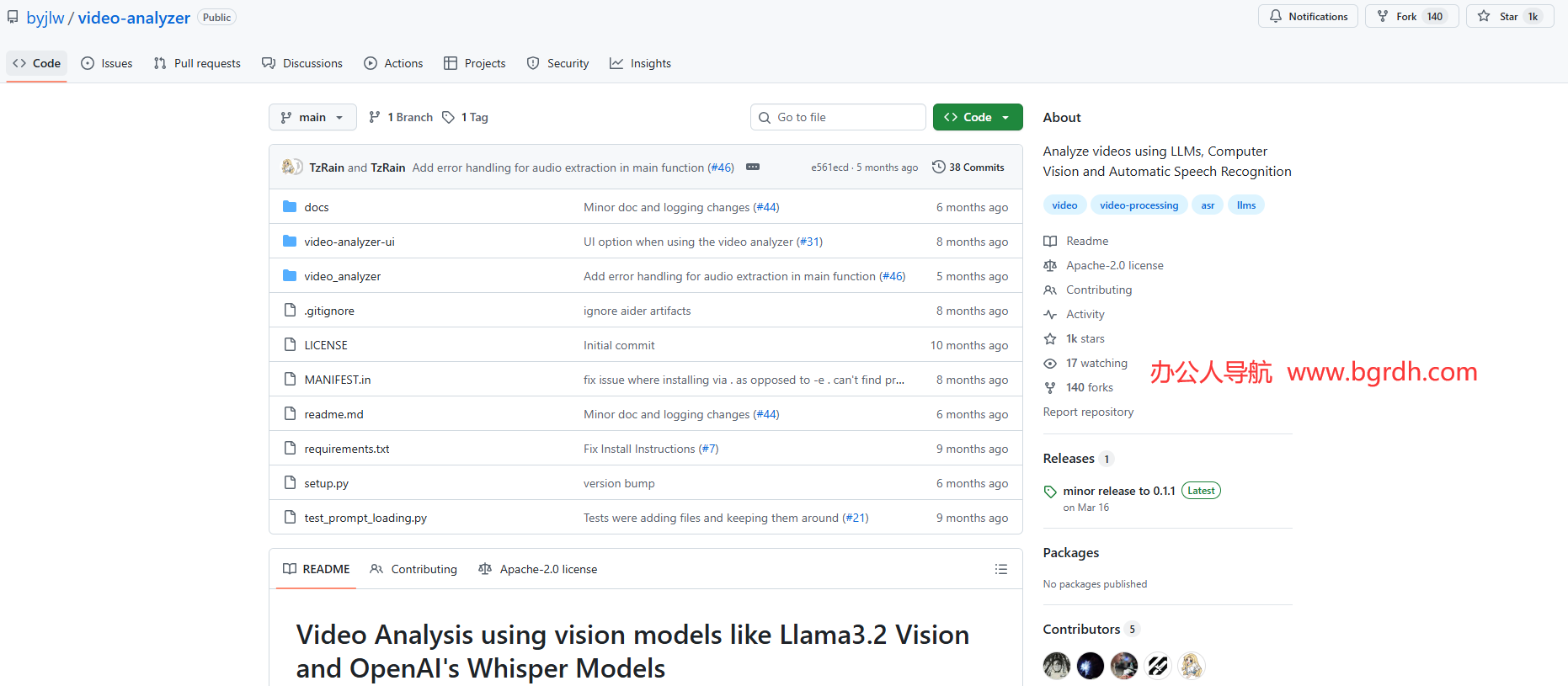
Task: Select the Apache-2.0 license tab
Action: 538,570
